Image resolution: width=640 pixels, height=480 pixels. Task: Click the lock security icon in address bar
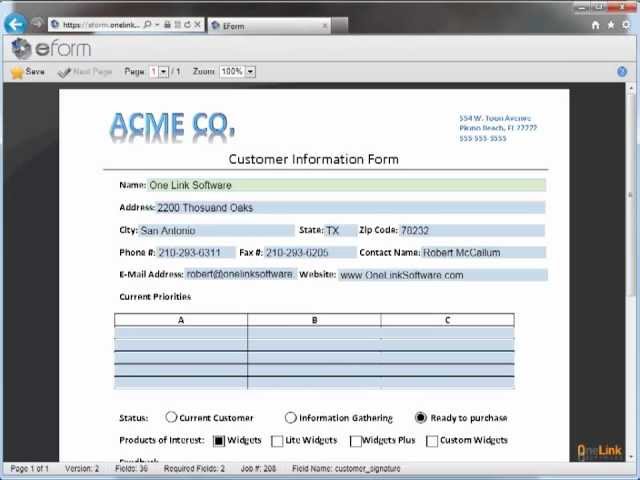[x=167, y=24]
